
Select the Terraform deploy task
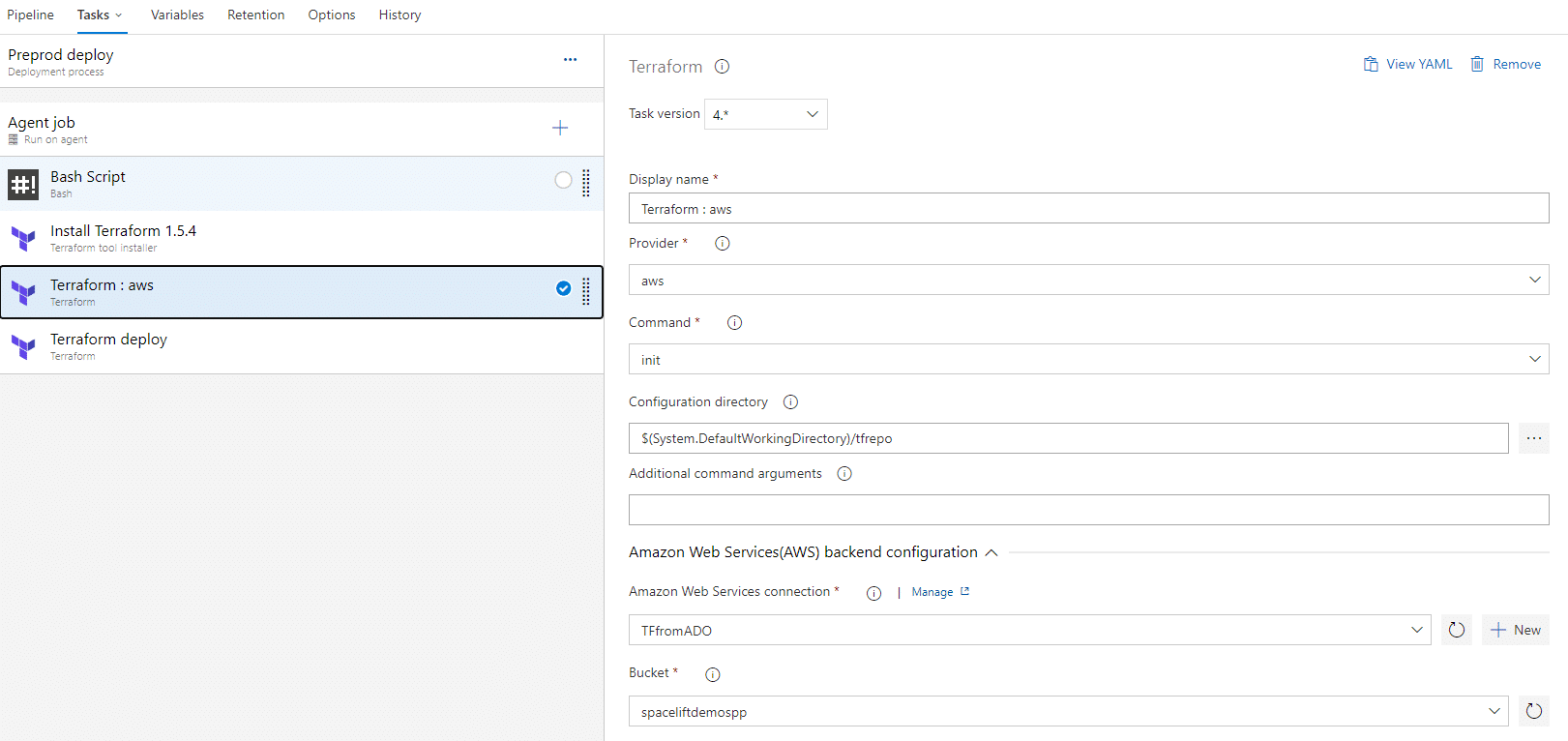pyautogui.click(x=302, y=346)
